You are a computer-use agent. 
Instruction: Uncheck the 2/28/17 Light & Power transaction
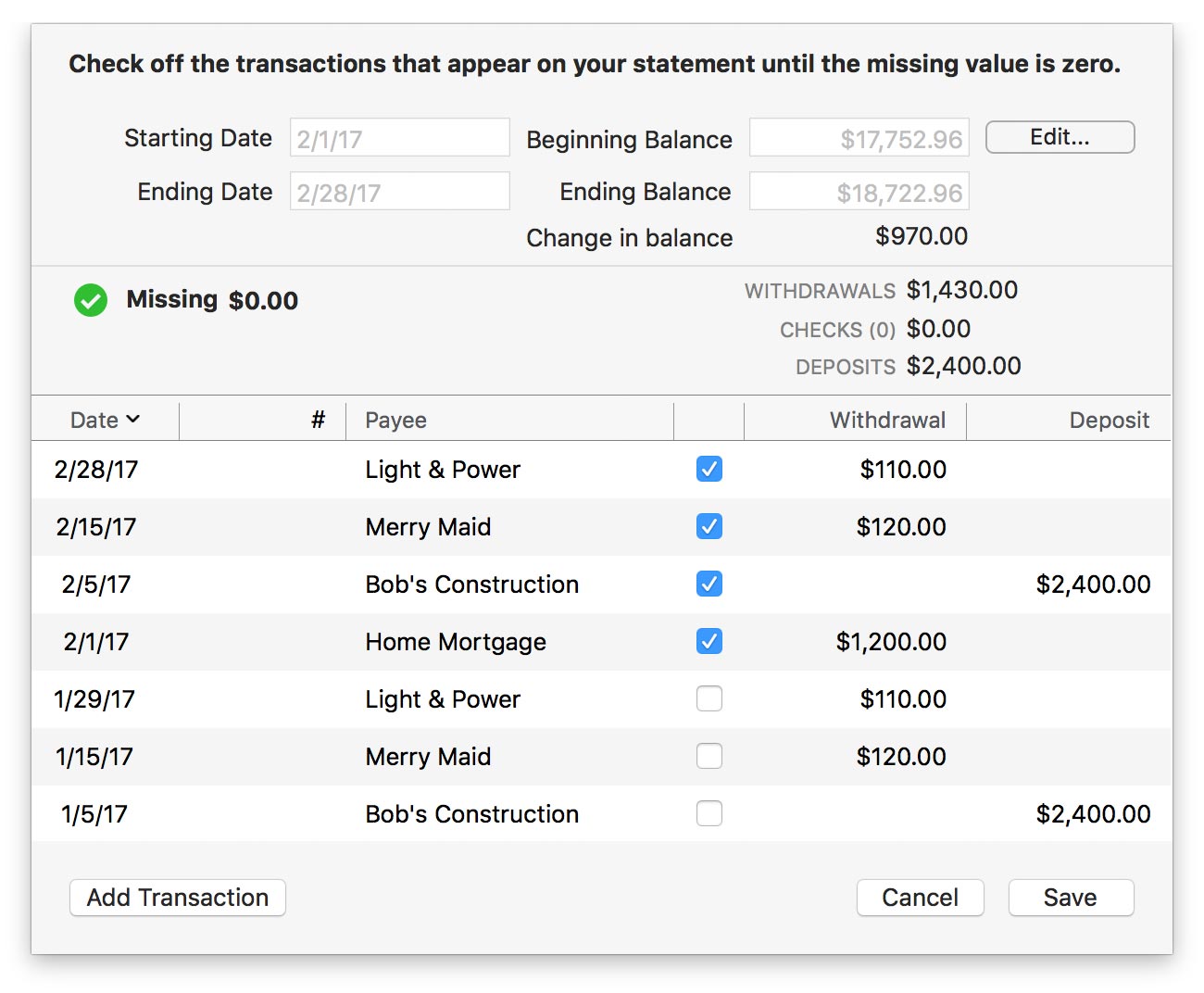coord(709,470)
